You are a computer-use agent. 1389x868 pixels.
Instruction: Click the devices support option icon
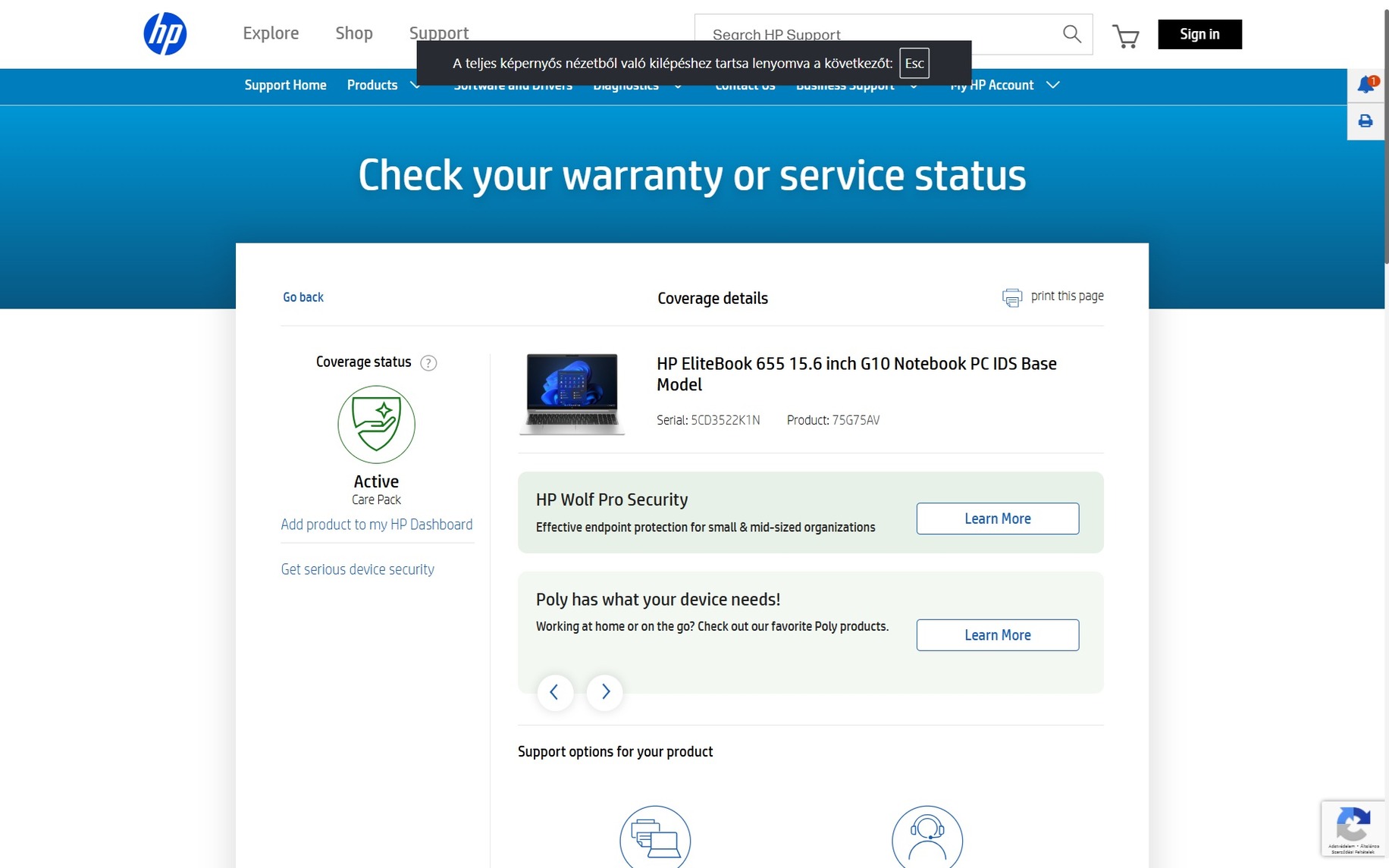[655, 837]
